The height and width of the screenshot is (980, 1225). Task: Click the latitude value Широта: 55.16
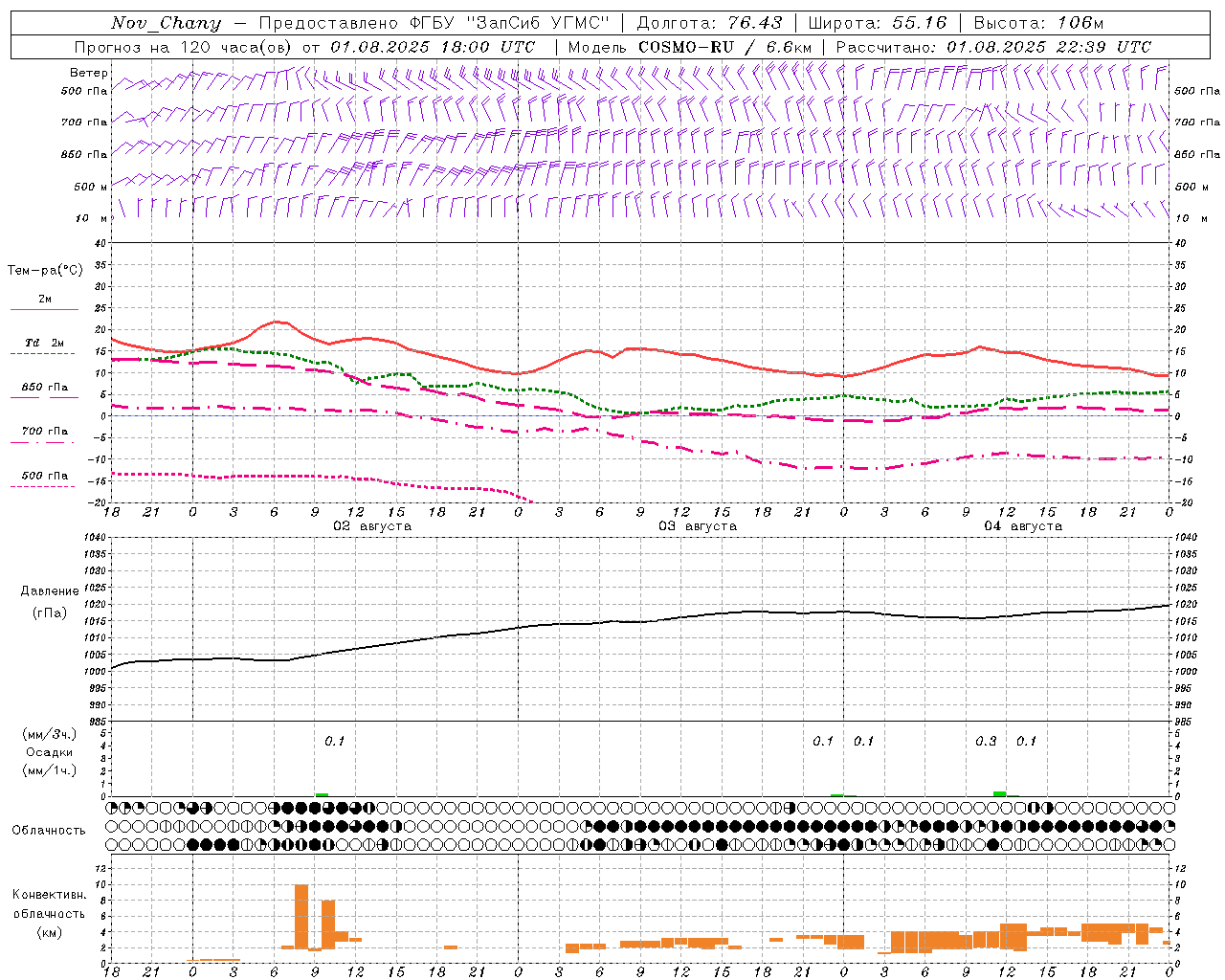pyautogui.click(x=877, y=23)
